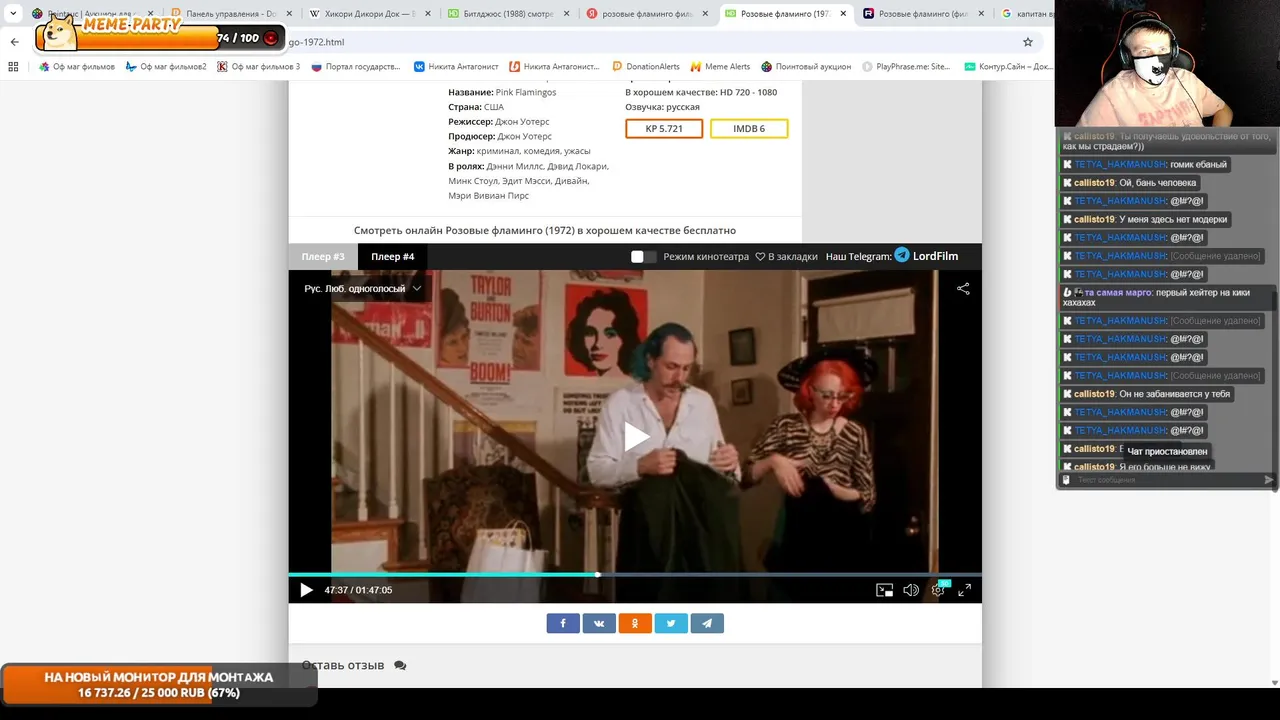1280x720 pixels.
Task: Share via Telegram button
Action: pos(707,623)
